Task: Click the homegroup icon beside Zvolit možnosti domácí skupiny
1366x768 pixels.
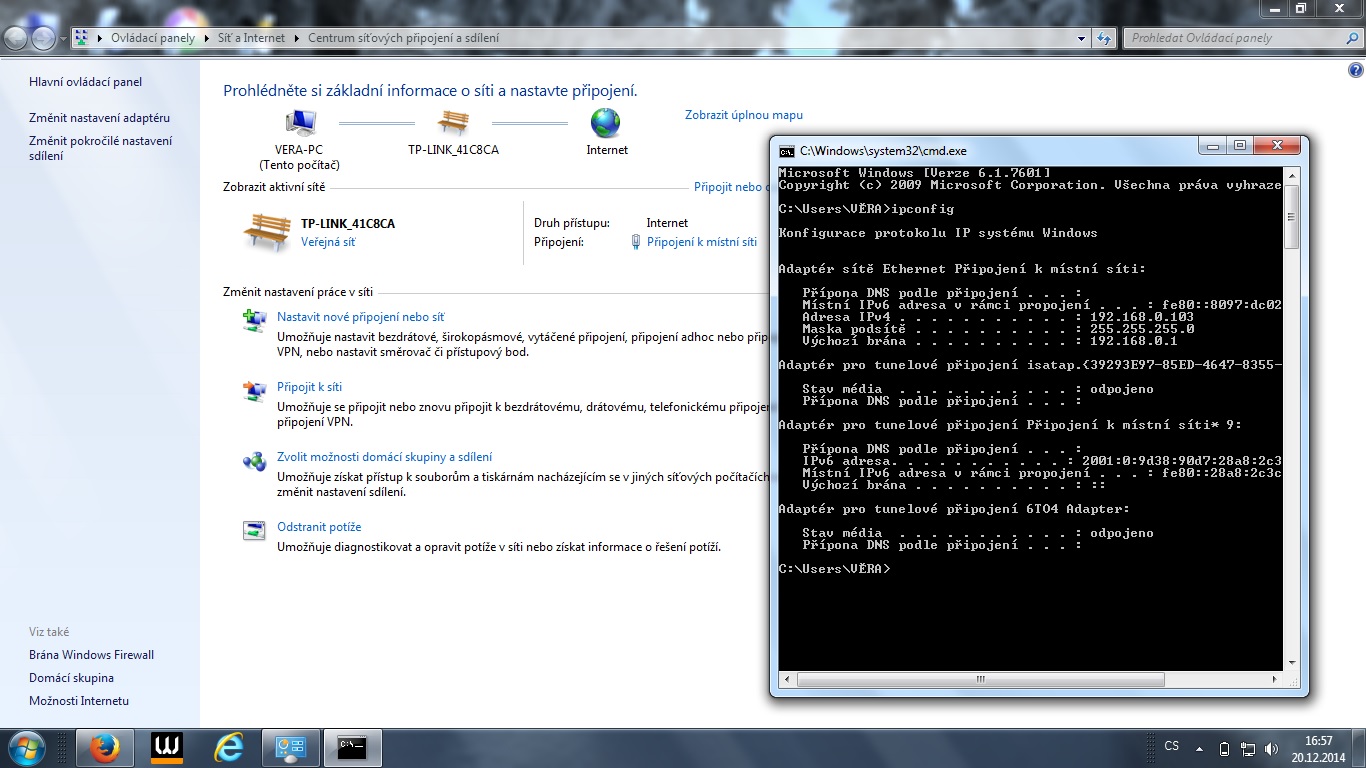Action: (x=255, y=461)
